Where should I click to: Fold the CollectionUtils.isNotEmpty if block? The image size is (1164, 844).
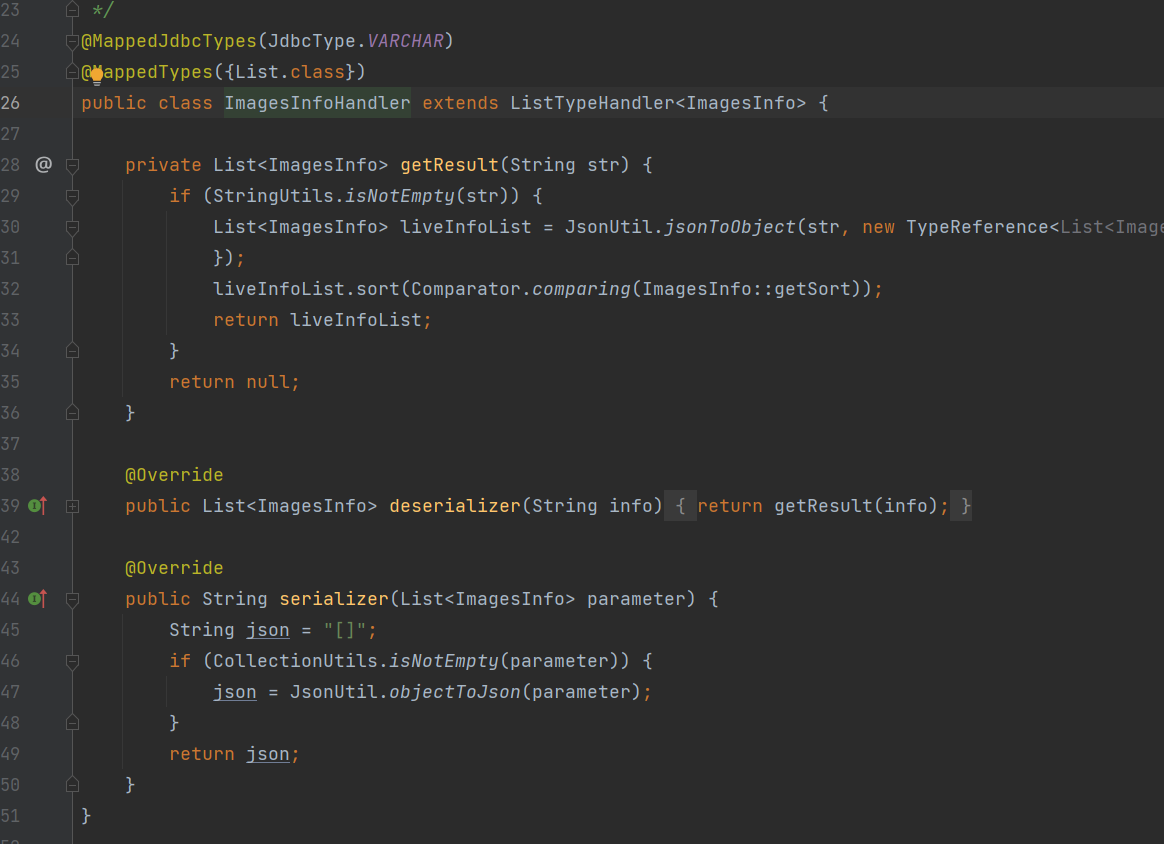click(x=72, y=661)
